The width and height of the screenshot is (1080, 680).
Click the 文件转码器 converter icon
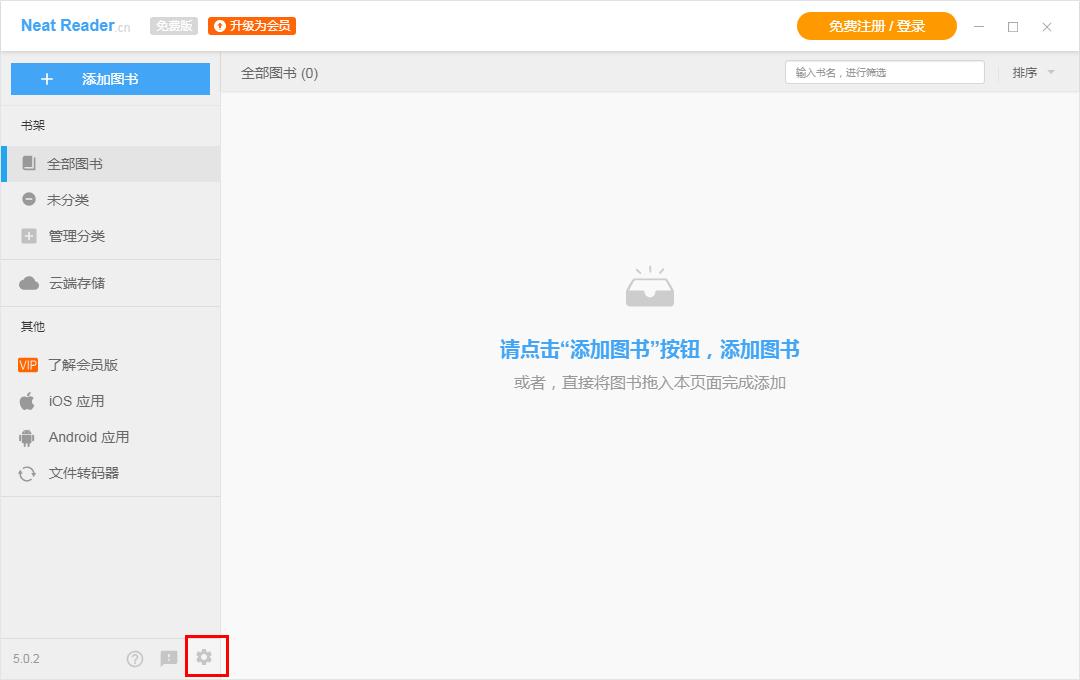coord(27,473)
